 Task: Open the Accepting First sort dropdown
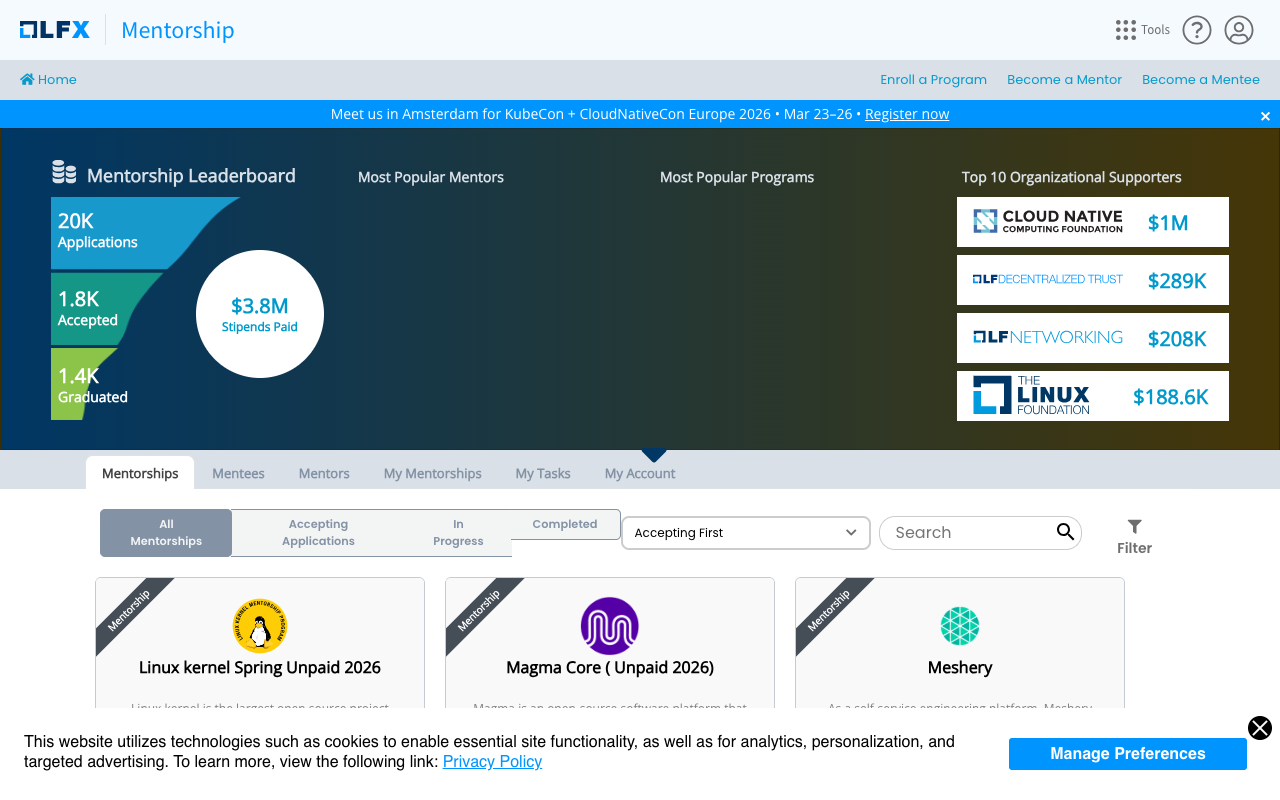click(x=745, y=533)
